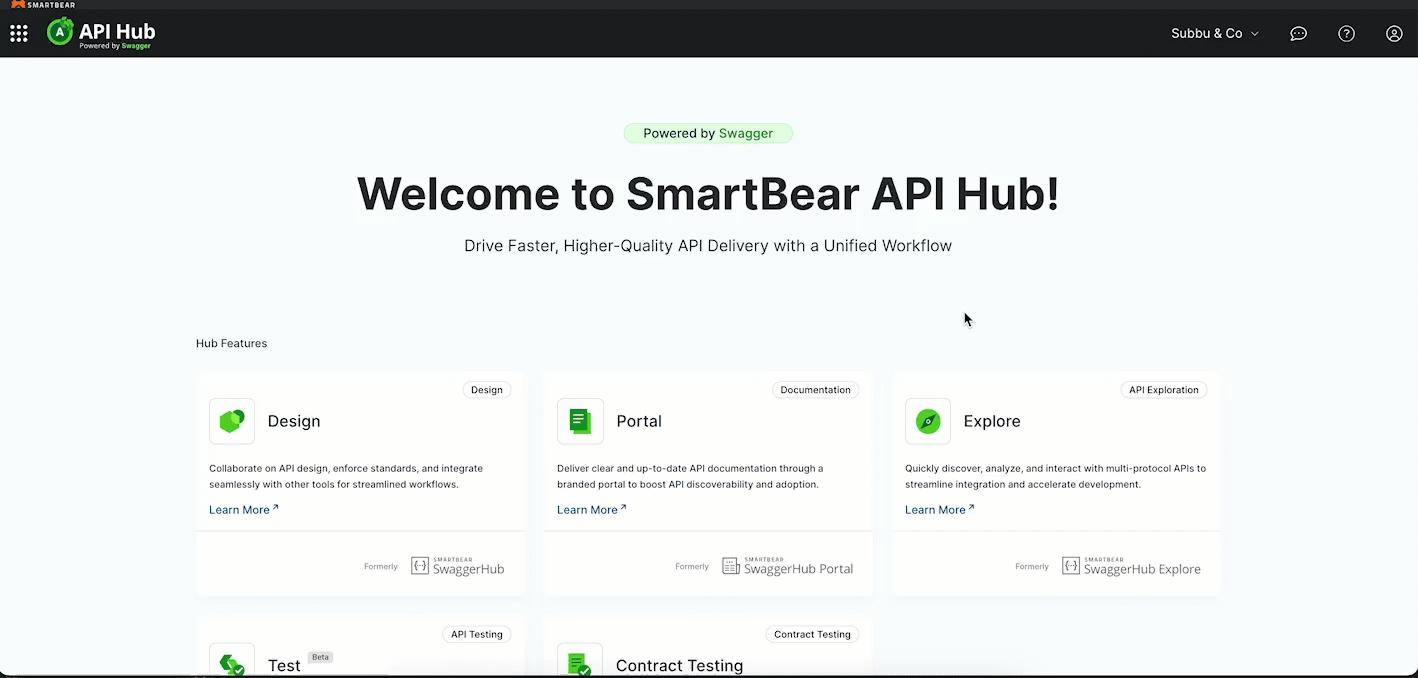Click the Welcome to SmartBear API Hub heading
The width and height of the screenshot is (1418, 678).
click(708, 193)
